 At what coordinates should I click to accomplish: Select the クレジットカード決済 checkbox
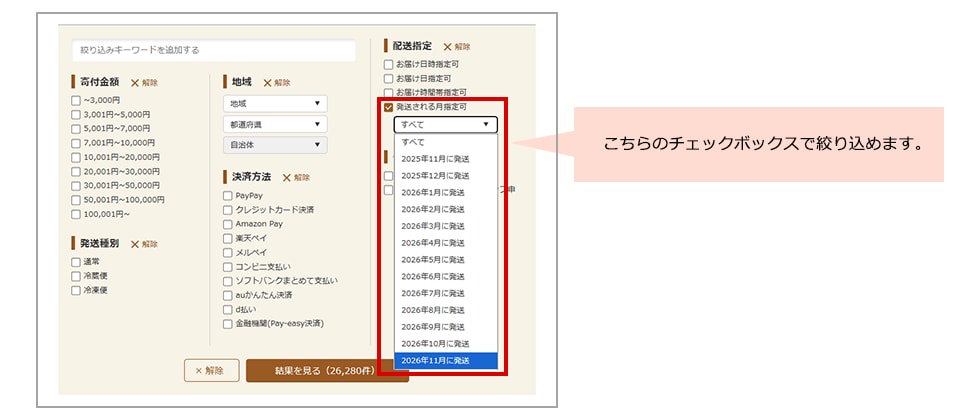click(228, 210)
